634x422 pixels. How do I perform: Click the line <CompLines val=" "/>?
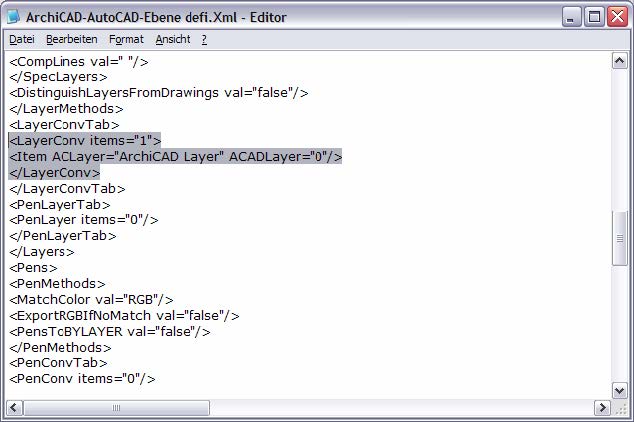79,61
